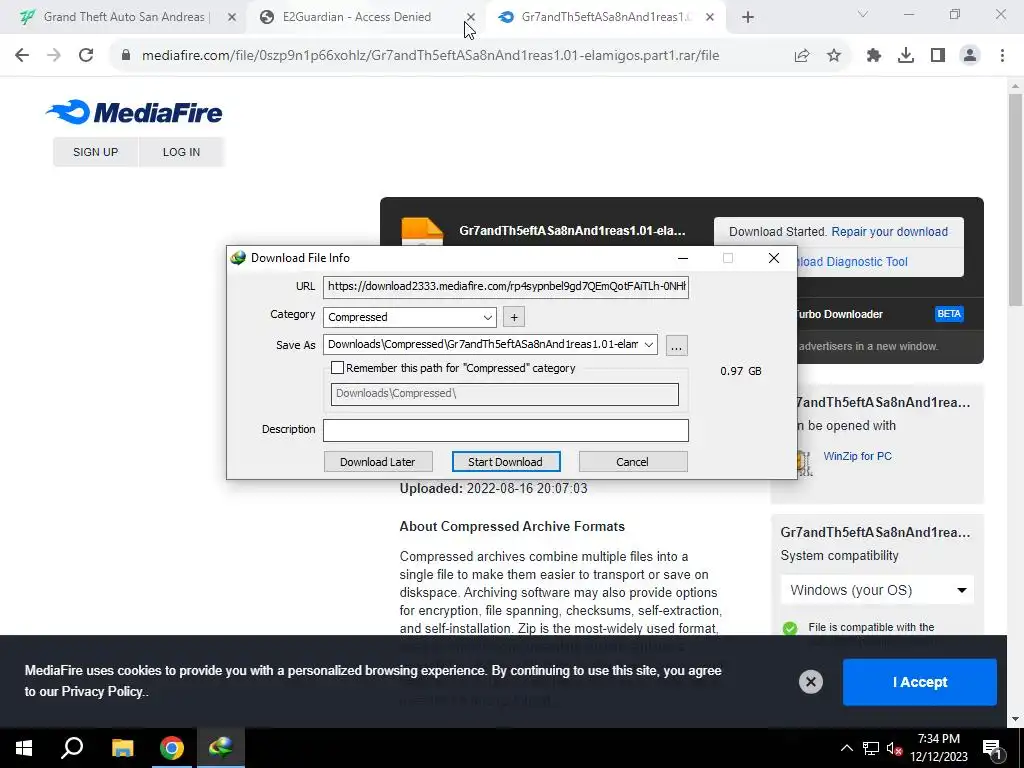The height and width of the screenshot is (768, 1024).
Task: Click the About Compressed Archive Formats heading
Action: [512, 526]
